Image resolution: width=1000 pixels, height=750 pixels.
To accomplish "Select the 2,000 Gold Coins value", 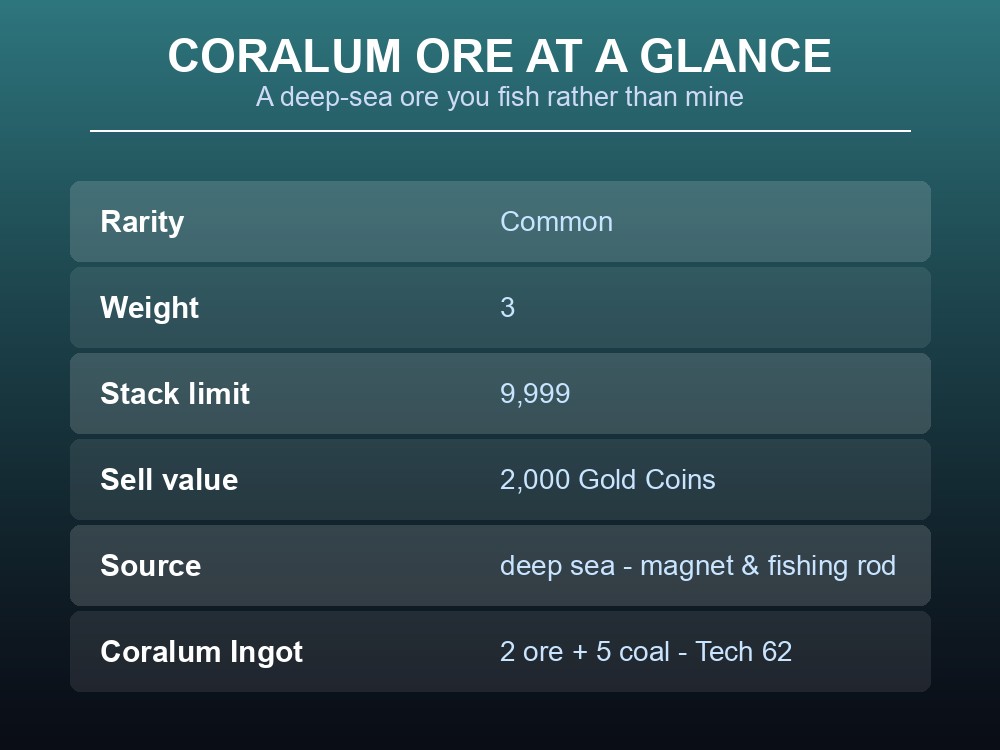I will [607, 480].
